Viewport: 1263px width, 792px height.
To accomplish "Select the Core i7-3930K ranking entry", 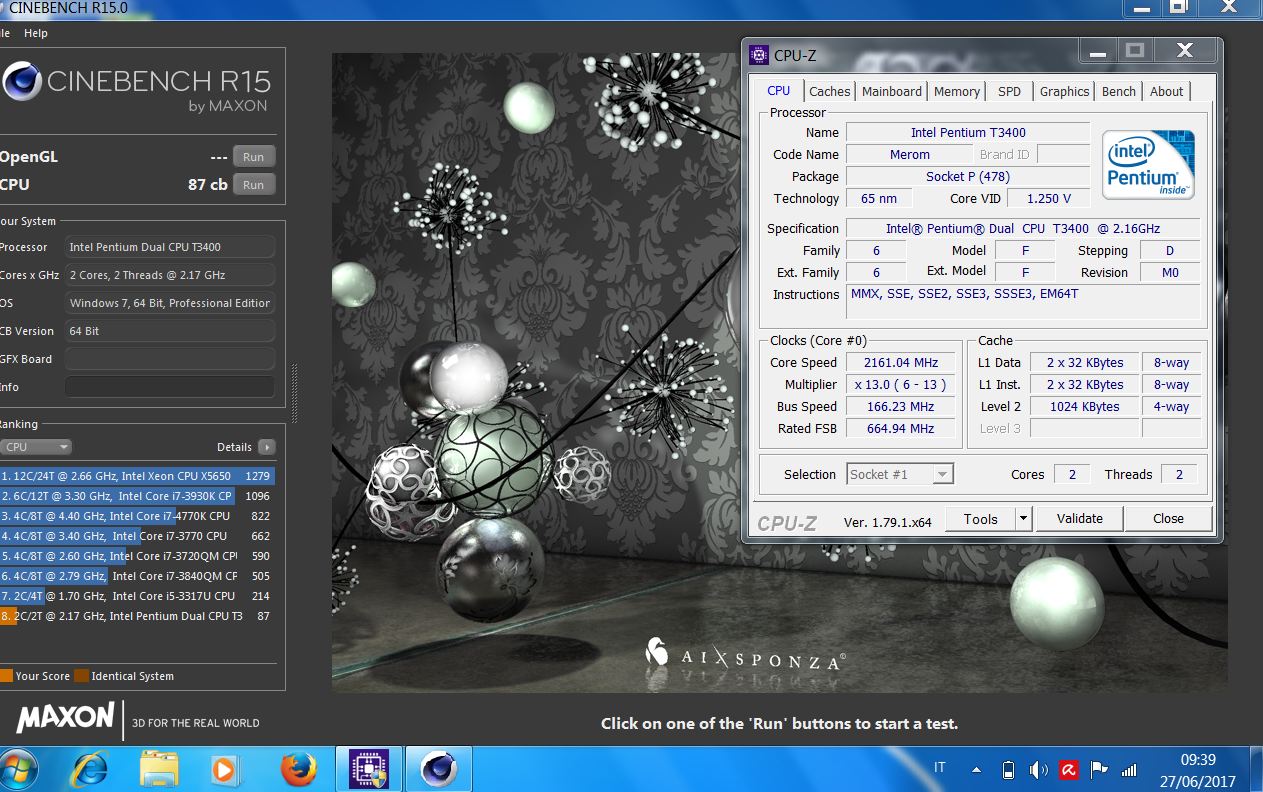I will click(x=137, y=496).
